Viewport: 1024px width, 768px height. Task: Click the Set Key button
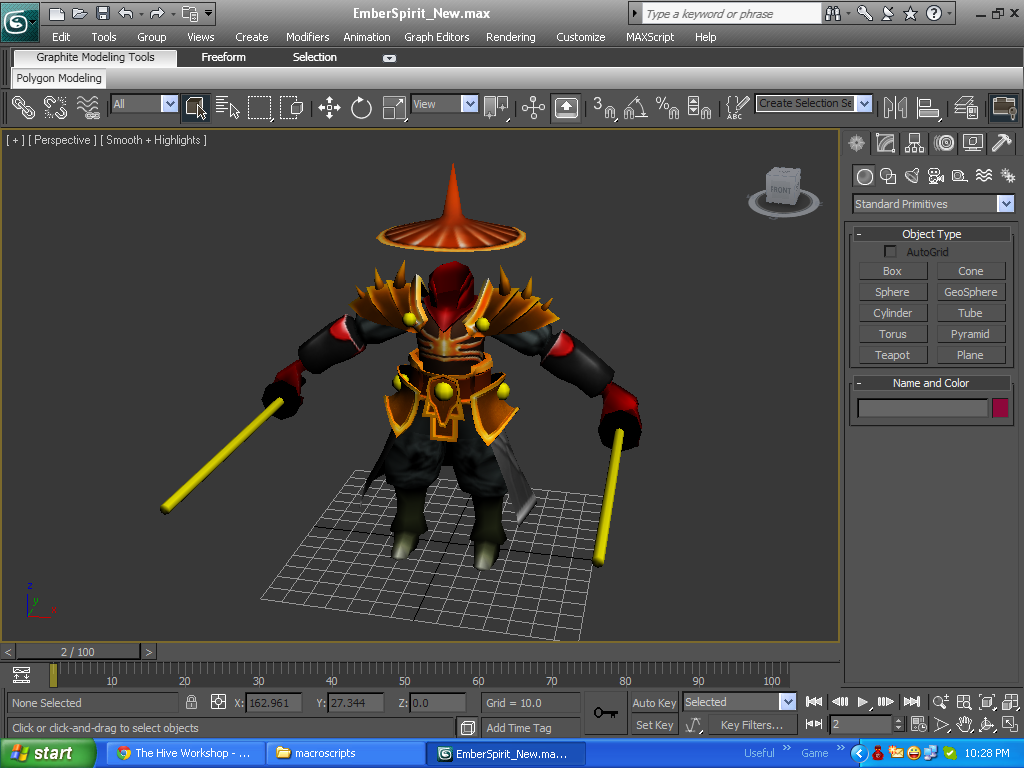point(654,725)
